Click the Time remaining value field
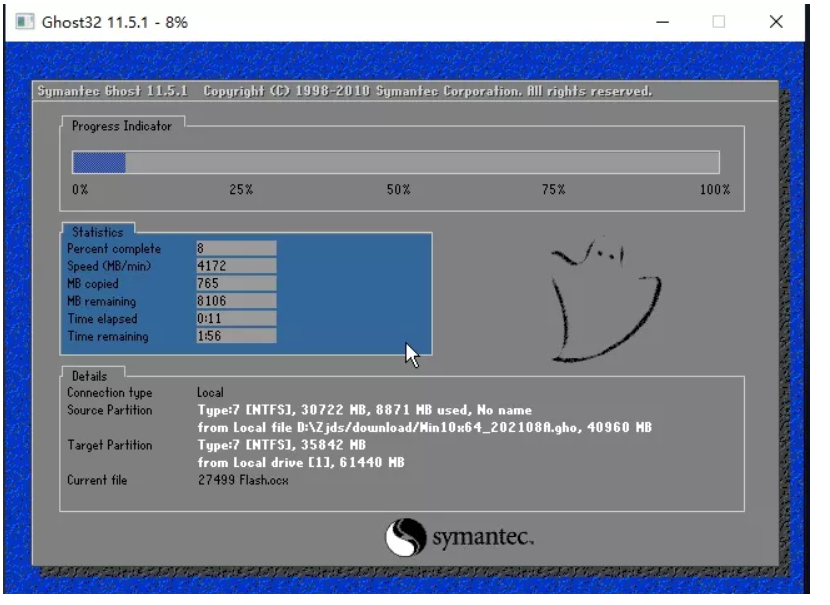The image size is (830, 605). (x=236, y=337)
